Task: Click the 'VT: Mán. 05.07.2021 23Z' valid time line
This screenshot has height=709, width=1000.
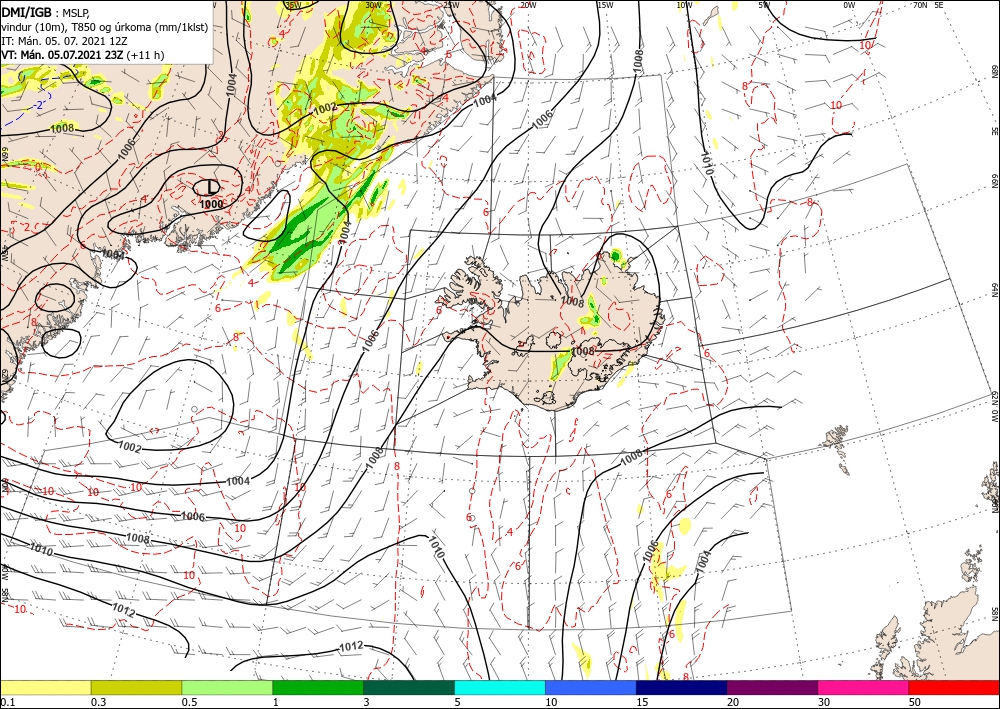Action: tap(62, 55)
